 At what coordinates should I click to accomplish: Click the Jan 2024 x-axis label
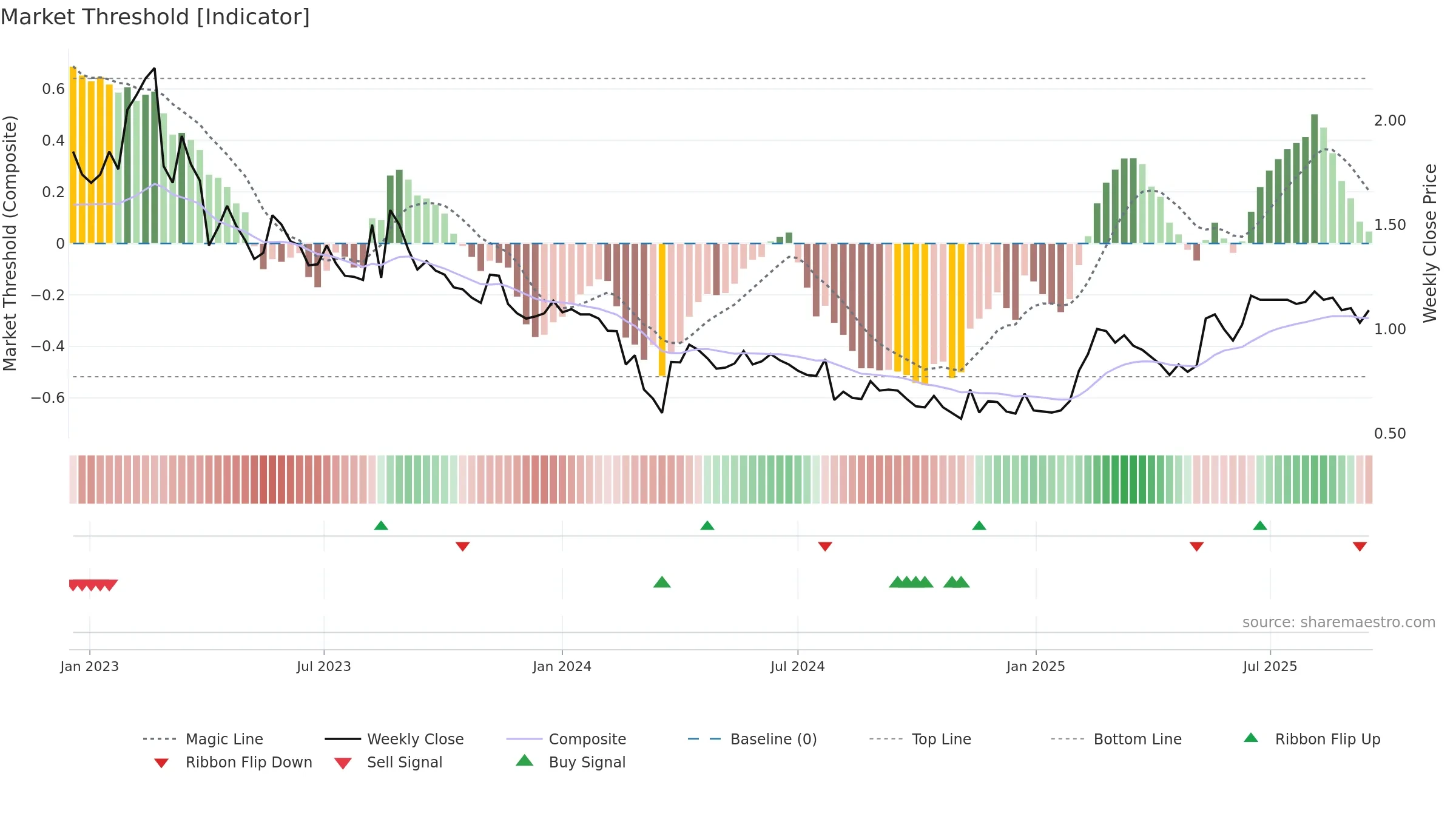coord(562,666)
